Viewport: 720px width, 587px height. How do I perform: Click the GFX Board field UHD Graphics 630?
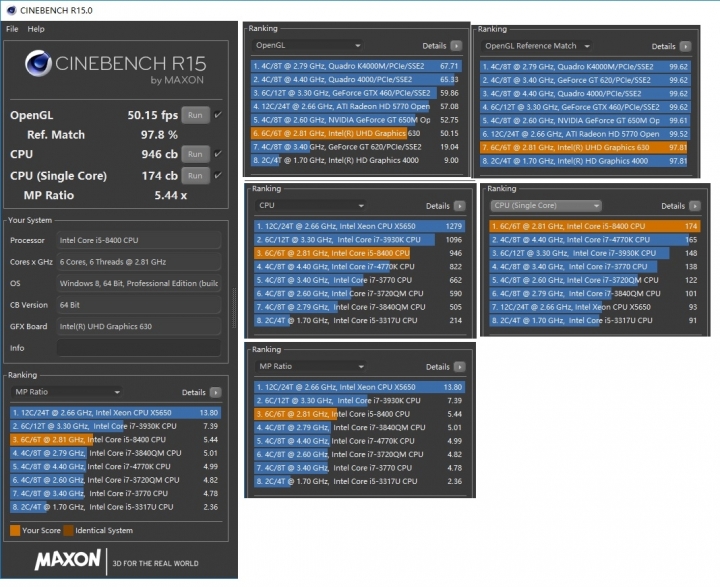pyautogui.click(x=139, y=327)
